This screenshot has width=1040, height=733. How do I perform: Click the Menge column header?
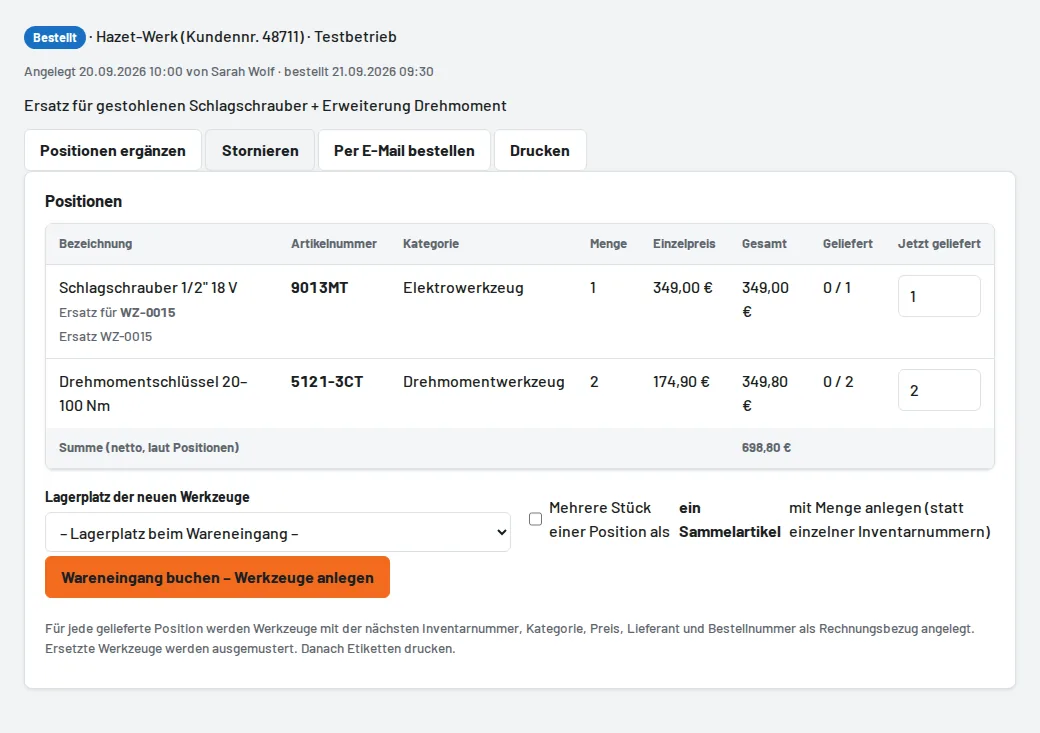pyautogui.click(x=608, y=243)
